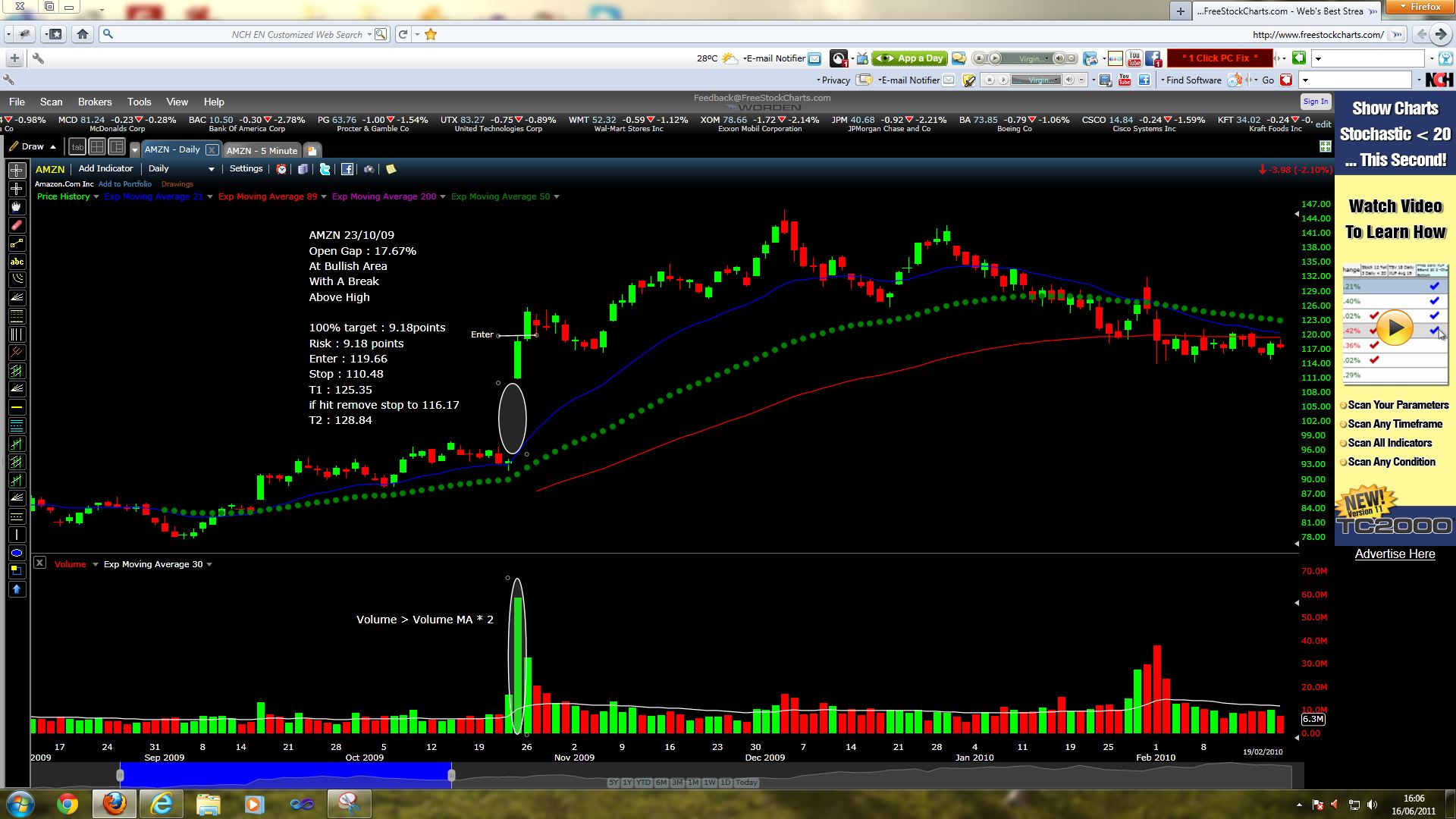This screenshot has width=1456, height=819.
Task: Open the YouTube icon in top toolbar
Action: (1134, 58)
